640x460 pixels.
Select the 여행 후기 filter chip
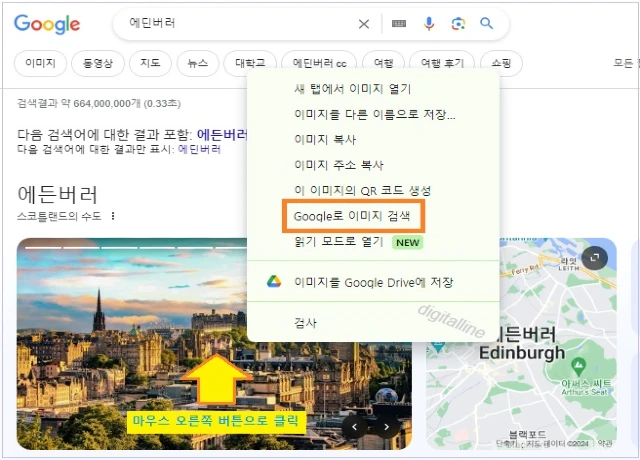pos(442,63)
